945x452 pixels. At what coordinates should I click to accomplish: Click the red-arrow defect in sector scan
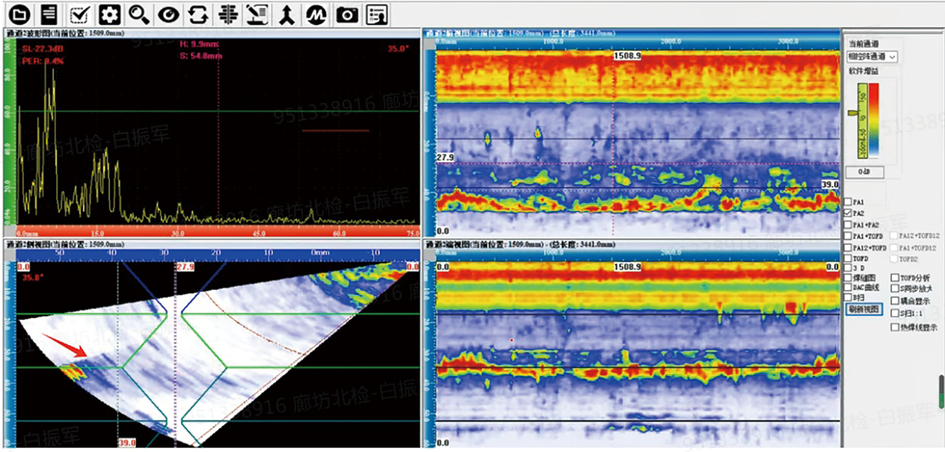coord(72,372)
